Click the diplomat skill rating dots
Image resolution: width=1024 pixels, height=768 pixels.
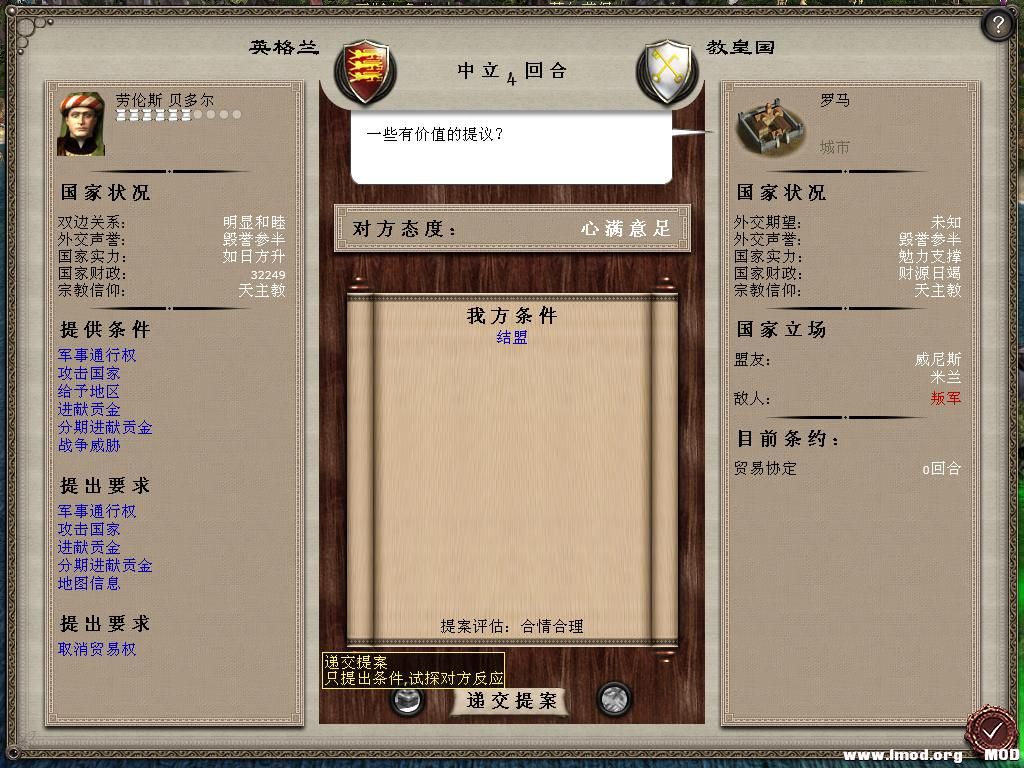click(179, 115)
